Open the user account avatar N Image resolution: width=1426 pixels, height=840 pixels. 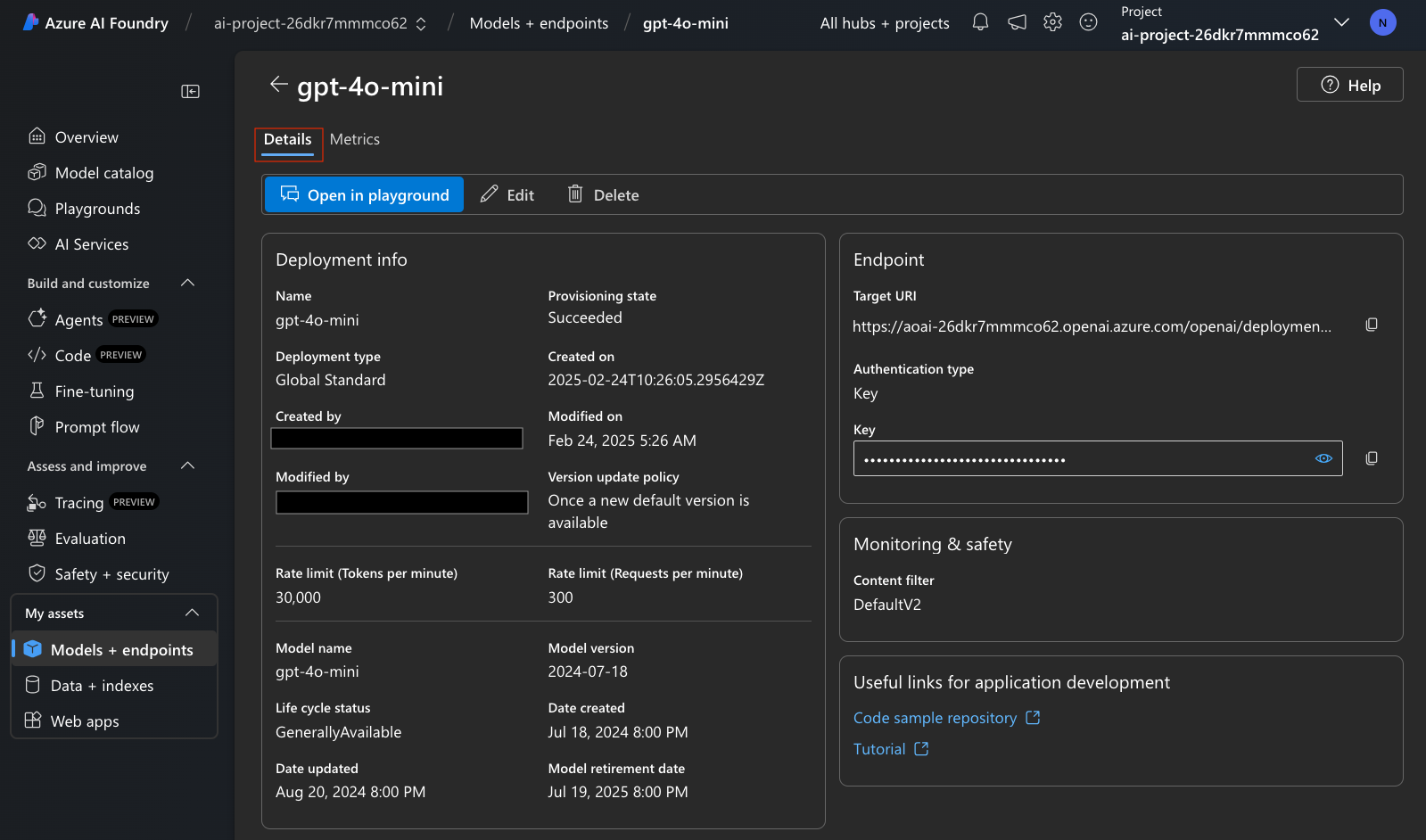tap(1382, 22)
